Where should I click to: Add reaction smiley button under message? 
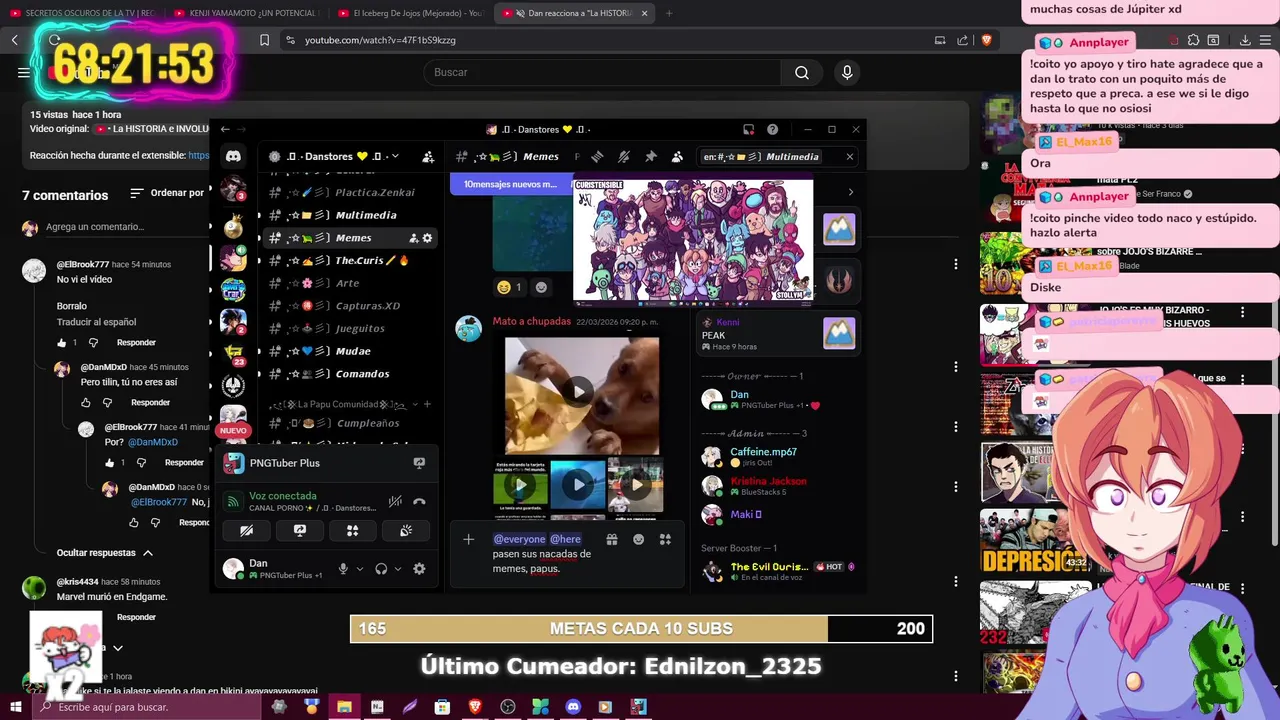[x=541, y=287]
